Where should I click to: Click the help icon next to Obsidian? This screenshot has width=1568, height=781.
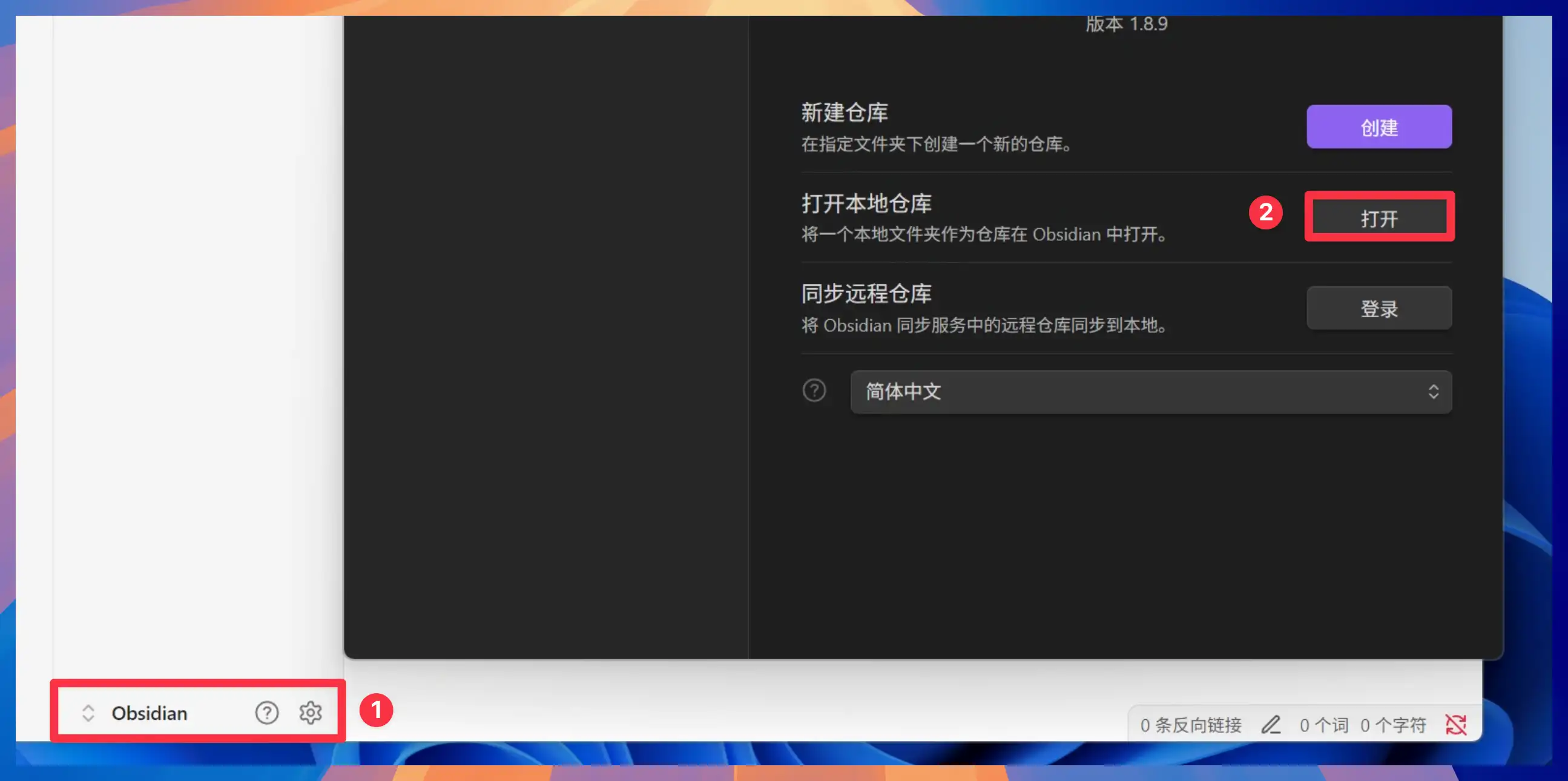(266, 712)
